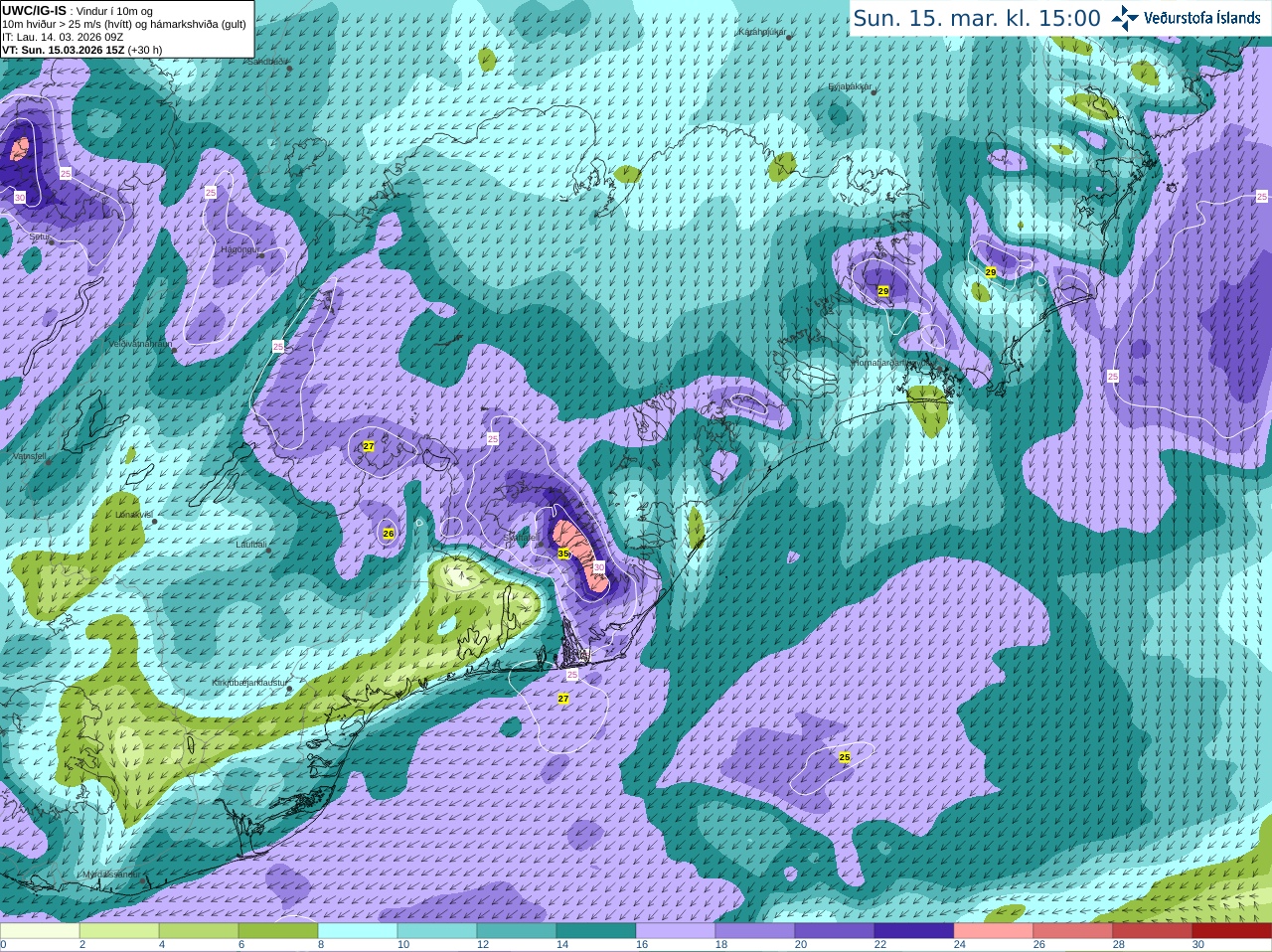Click the '10m hviður > 25 m/s' description line
This screenshot has height=952, width=1272.
coord(124,24)
